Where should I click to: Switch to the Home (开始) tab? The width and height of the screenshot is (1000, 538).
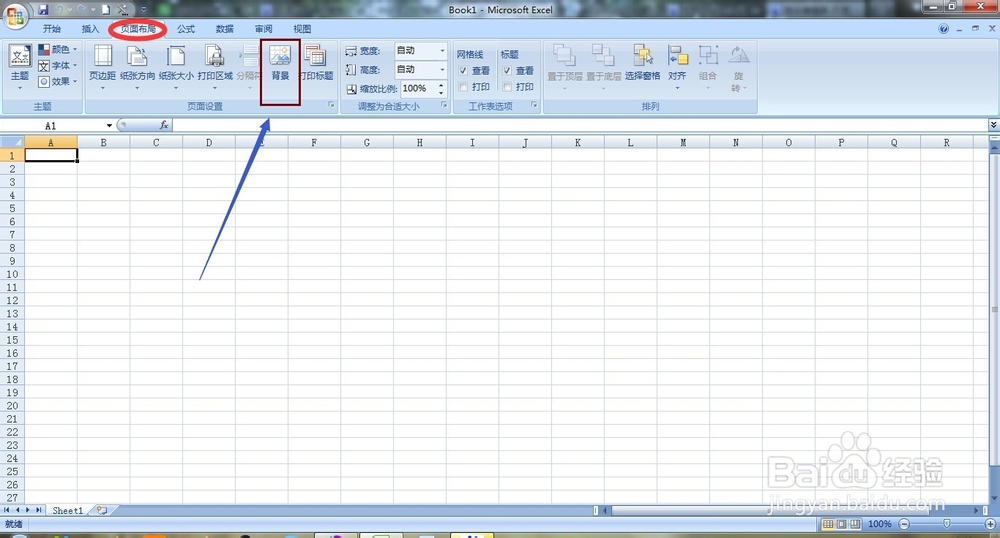click(52, 29)
